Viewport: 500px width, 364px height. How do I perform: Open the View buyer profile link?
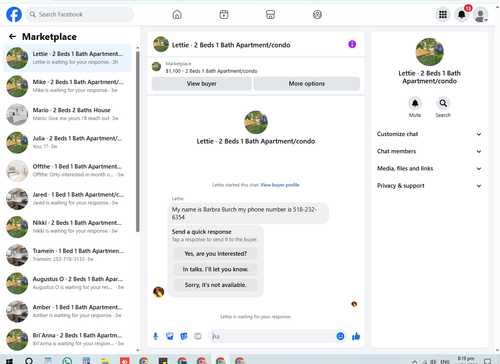[280, 185]
